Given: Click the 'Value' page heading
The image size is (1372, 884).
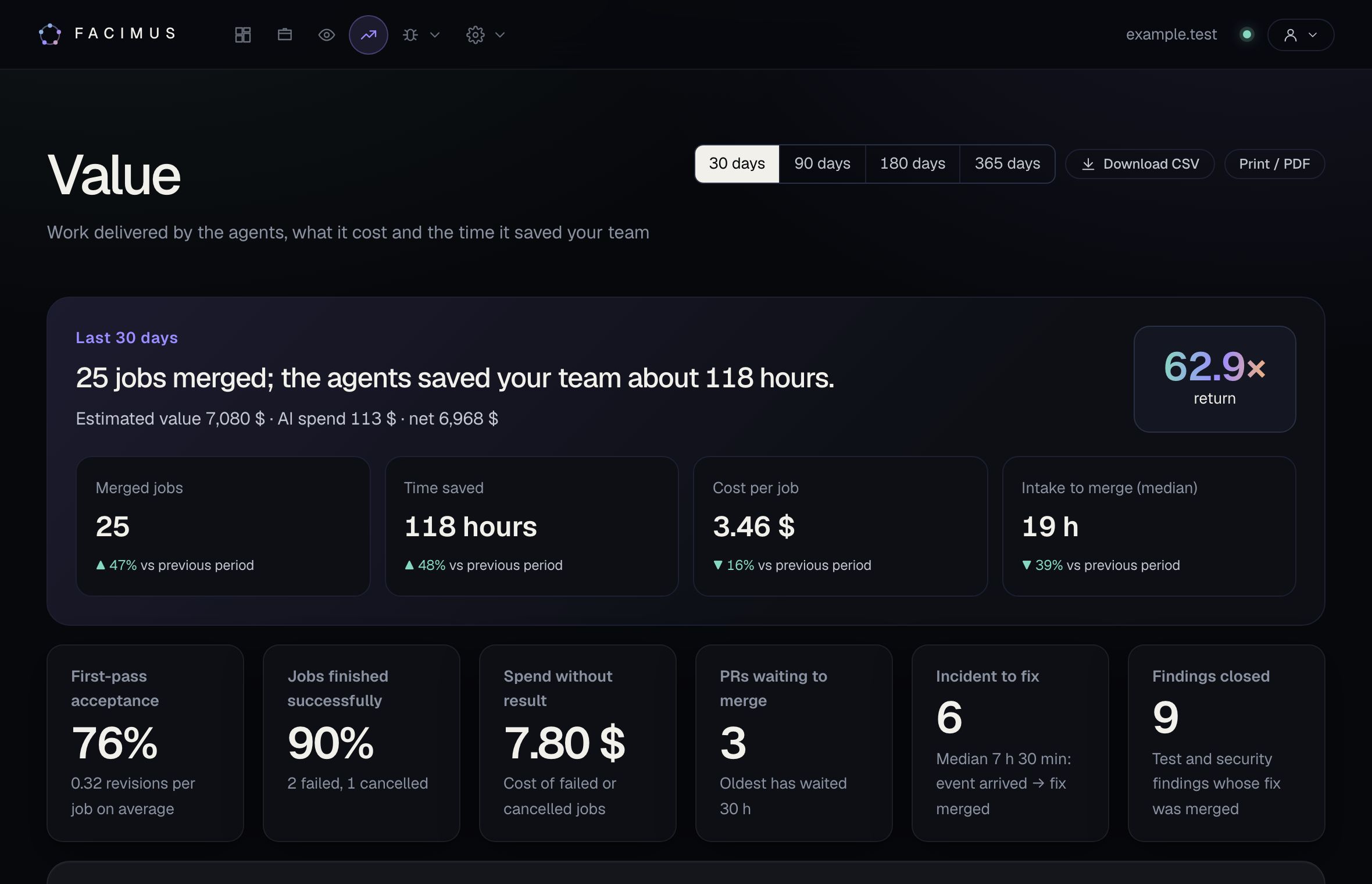Looking at the screenshot, I should (x=114, y=175).
